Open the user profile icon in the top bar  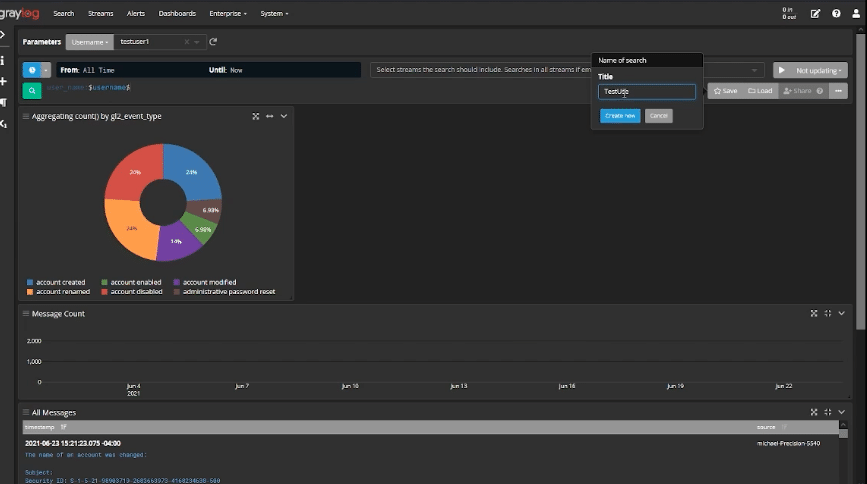pyautogui.click(x=855, y=14)
